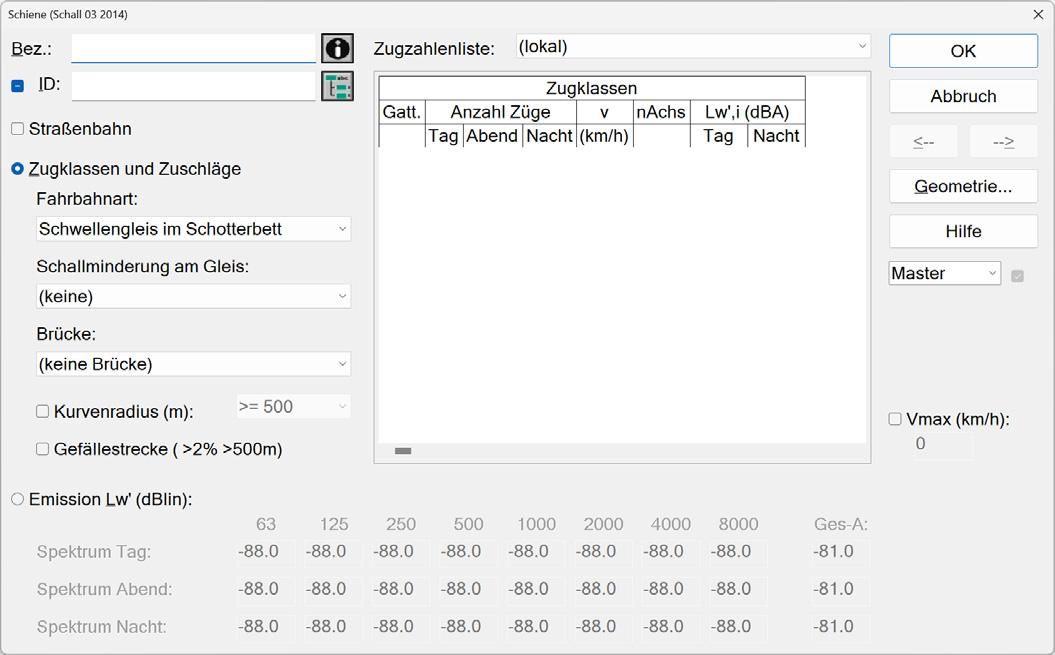1055x655 pixels.
Task: Click Spektrum Tag 63 Hz value field
Action: [266, 552]
